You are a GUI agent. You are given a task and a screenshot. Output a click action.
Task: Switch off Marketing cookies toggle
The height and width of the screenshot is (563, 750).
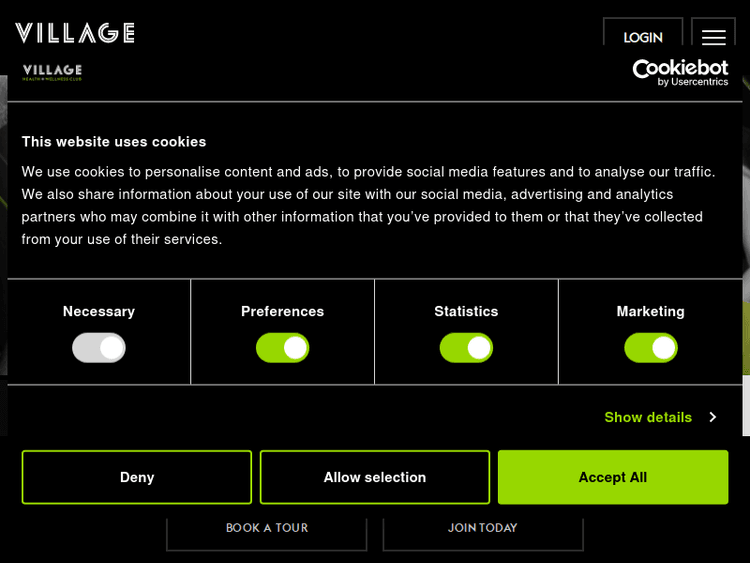tap(651, 348)
